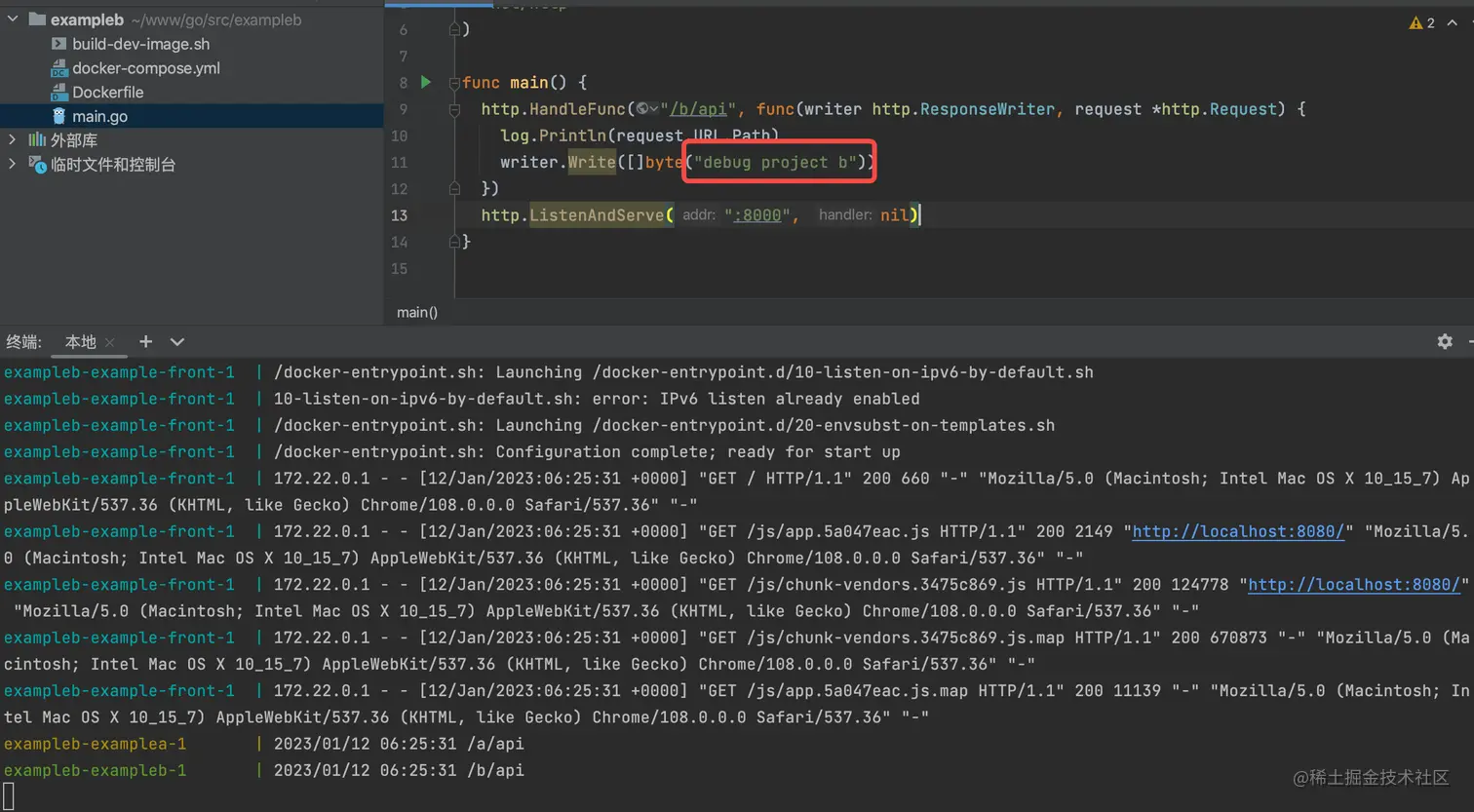Image resolution: width=1474 pixels, height=812 pixels.
Task: Click the terminal cursor prompt
Action: pos(9,795)
